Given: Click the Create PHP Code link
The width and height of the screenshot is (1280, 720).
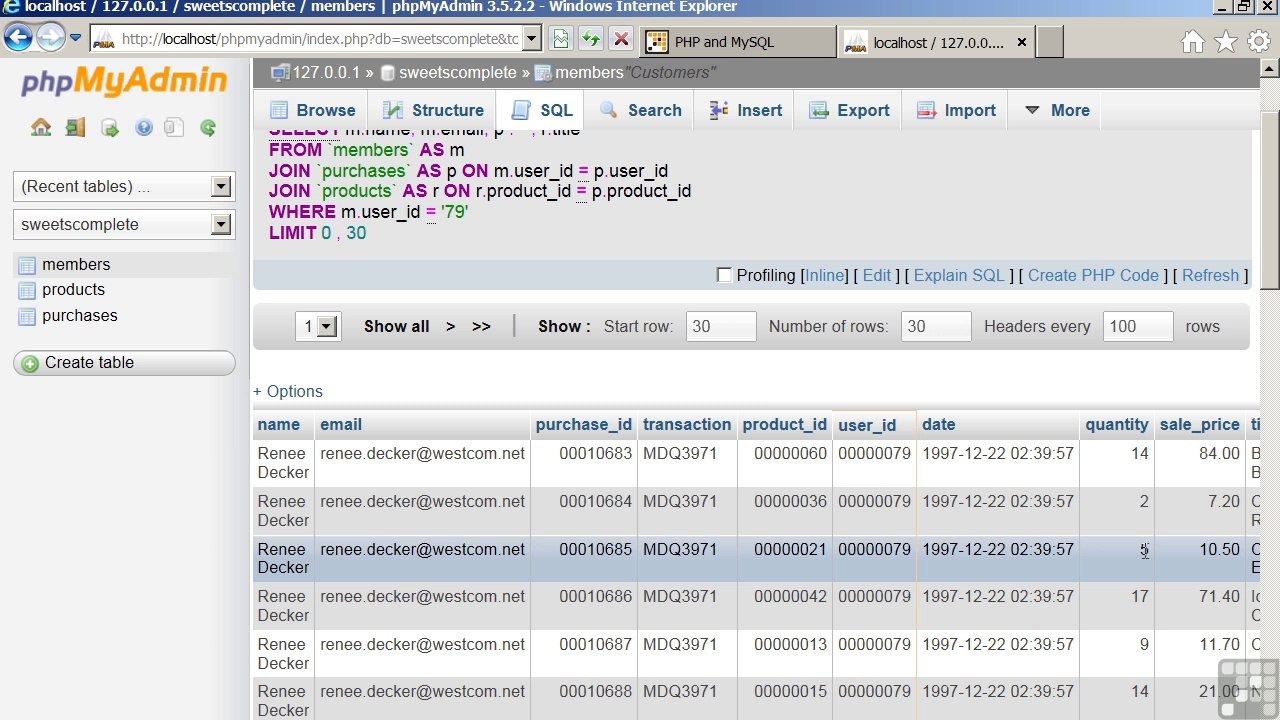Looking at the screenshot, I should coord(1093,275).
